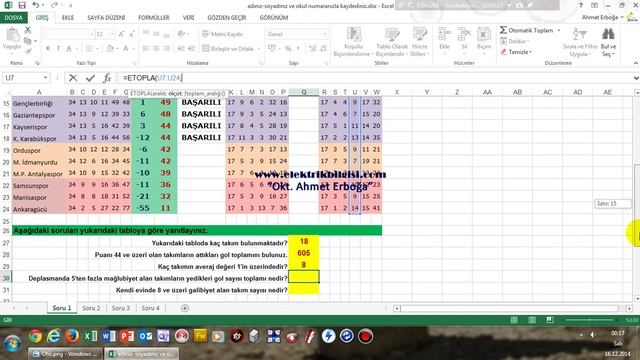Switch to Normal view in status bar
640x360 pixels.
[514, 320]
